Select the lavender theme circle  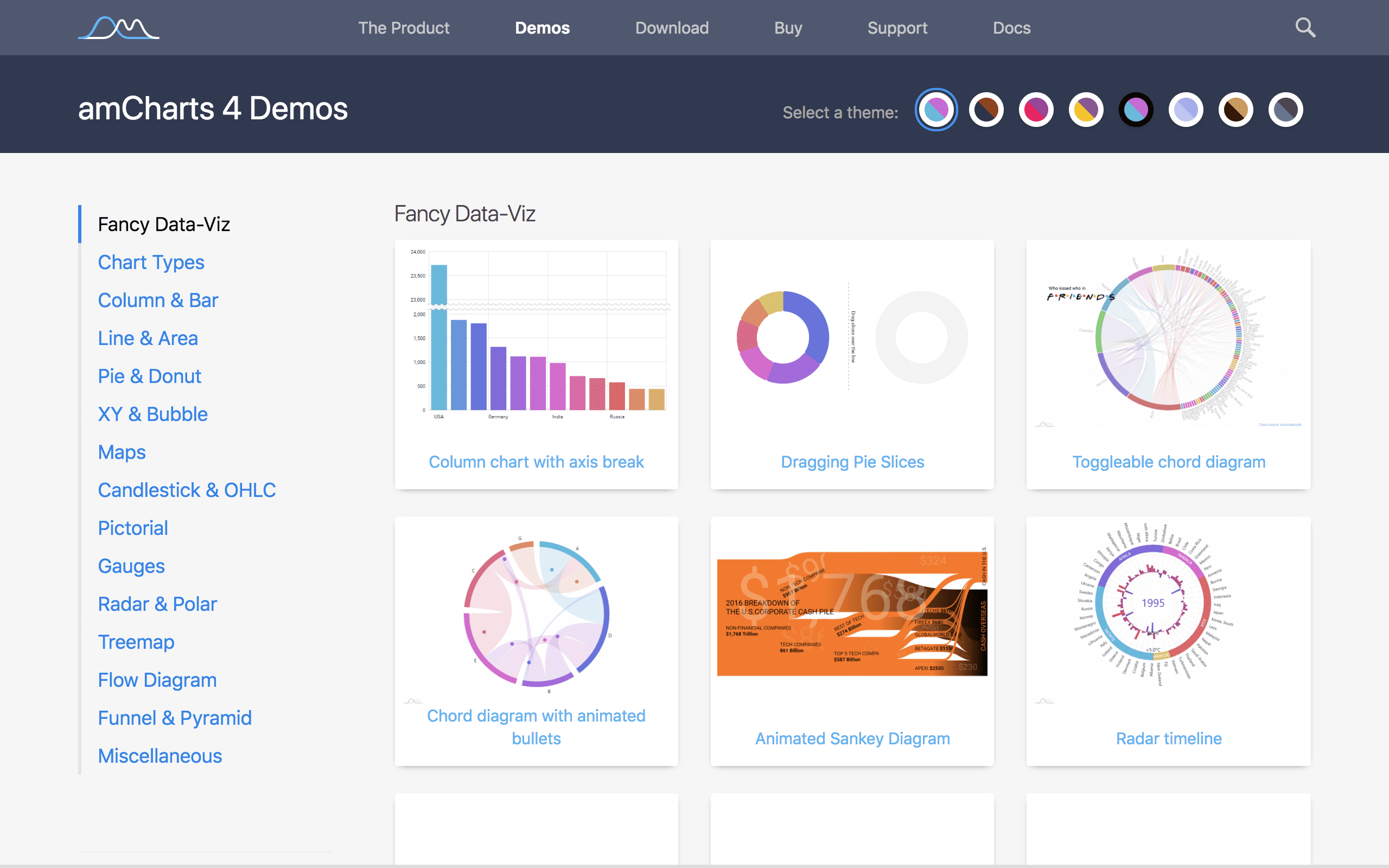[1186, 109]
